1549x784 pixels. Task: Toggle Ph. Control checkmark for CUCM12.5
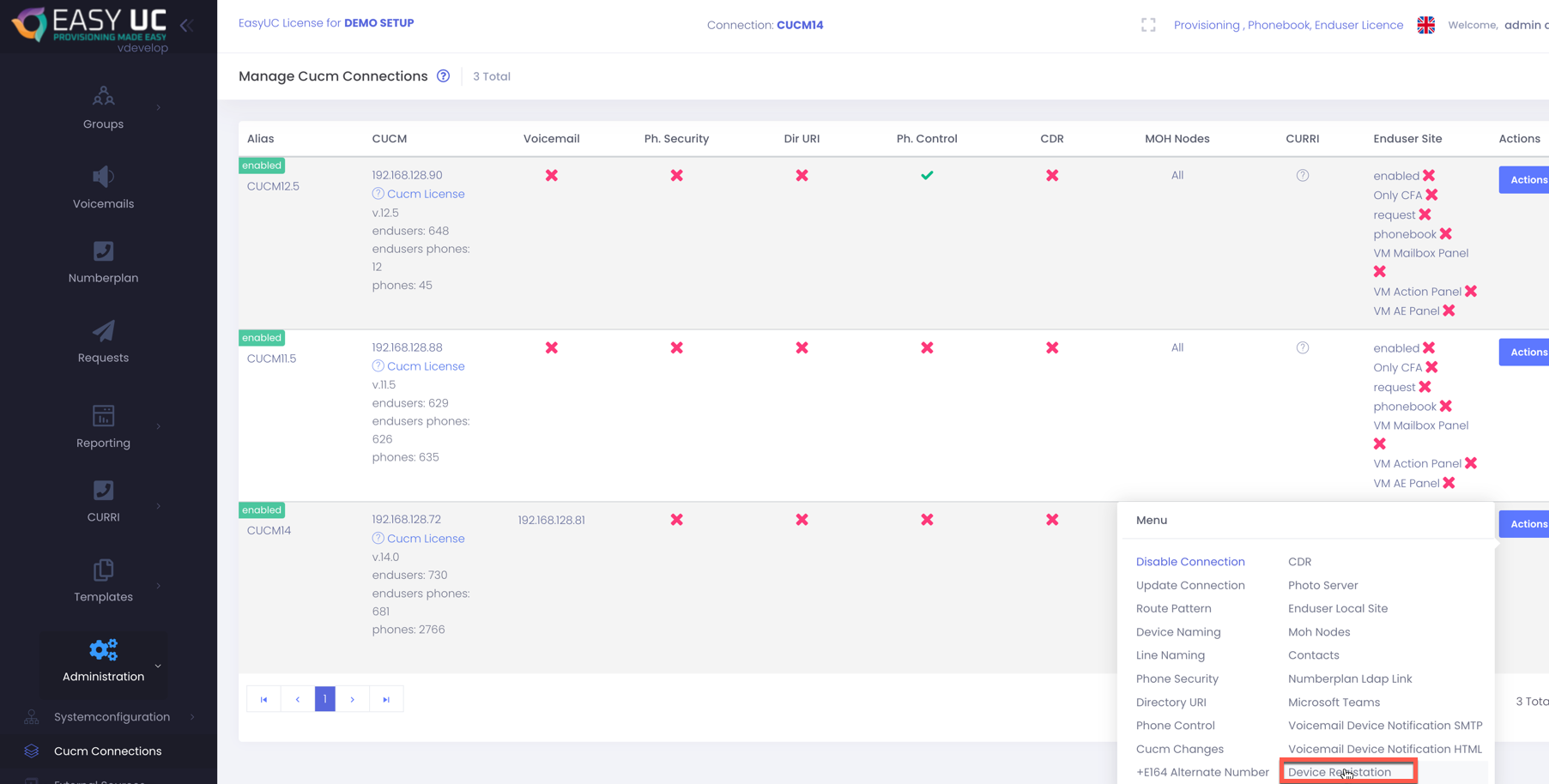(927, 176)
